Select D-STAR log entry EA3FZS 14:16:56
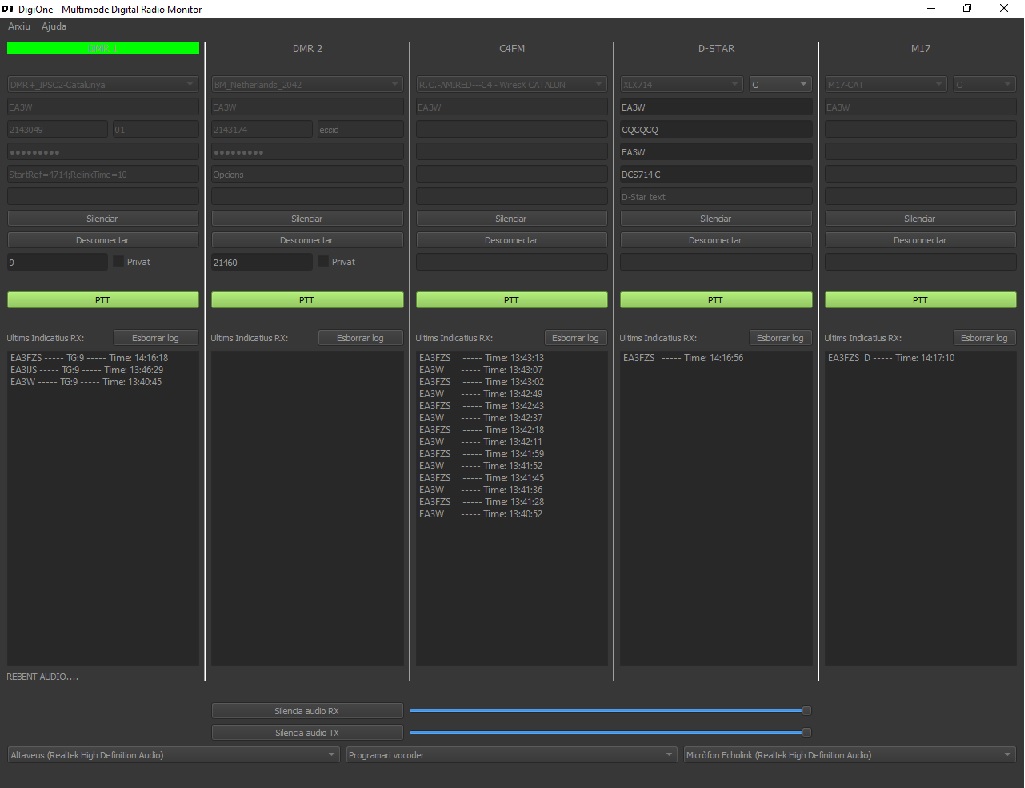 click(683, 358)
